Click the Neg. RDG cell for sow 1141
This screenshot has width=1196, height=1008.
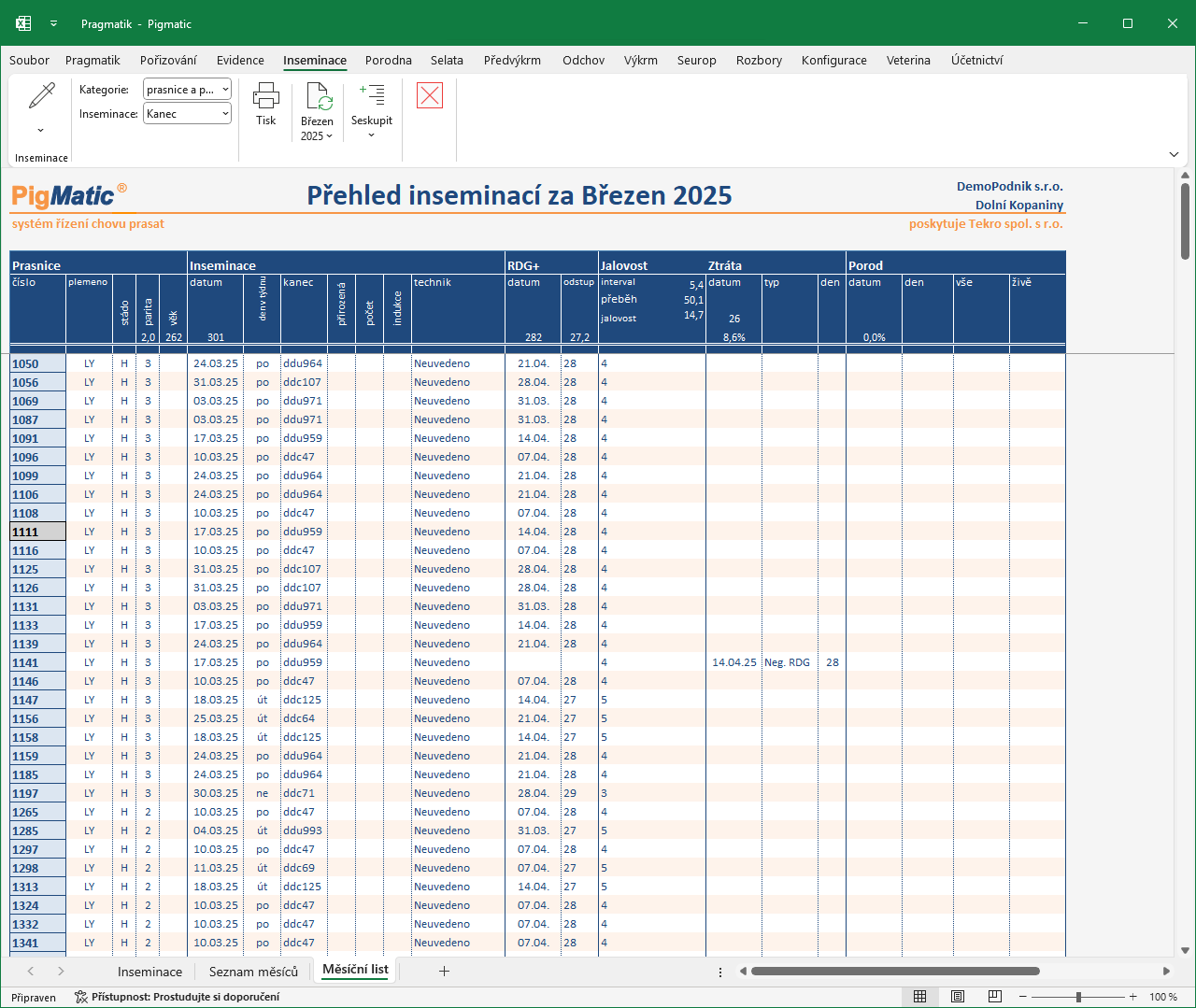tap(790, 662)
